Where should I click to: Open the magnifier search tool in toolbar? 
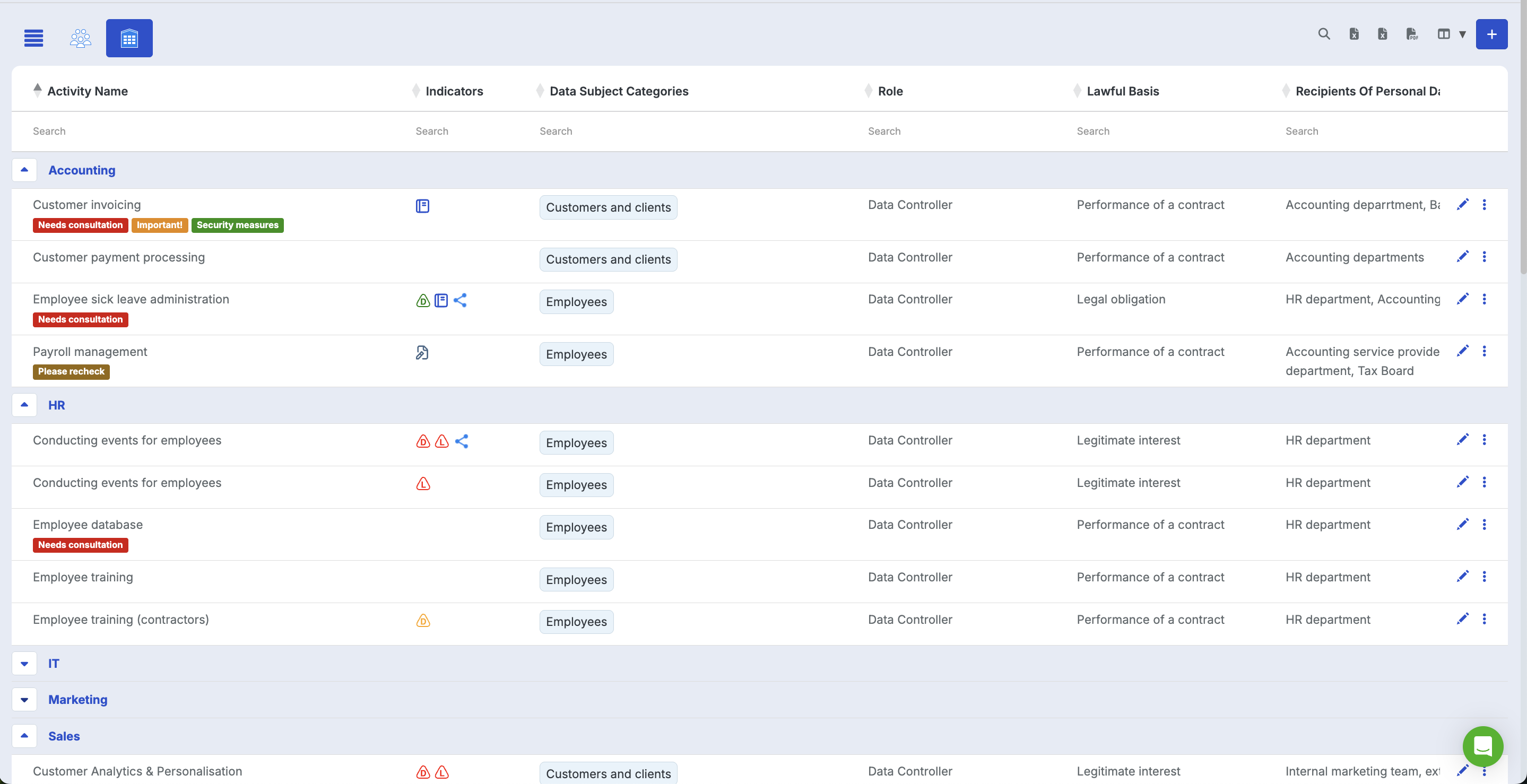[1324, 34]
